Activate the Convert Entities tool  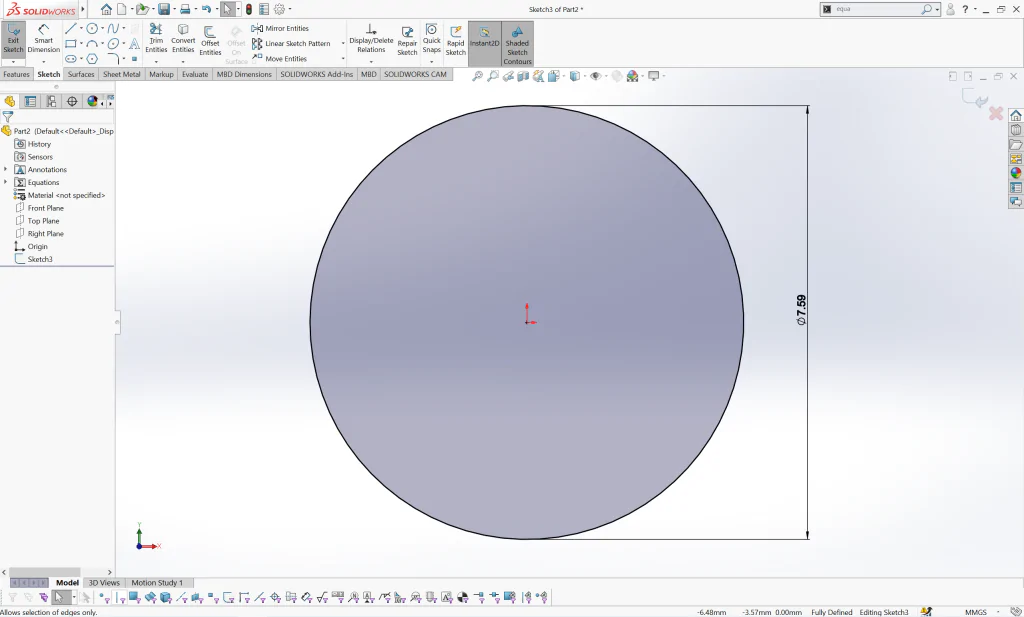click(x=183, y=39)
